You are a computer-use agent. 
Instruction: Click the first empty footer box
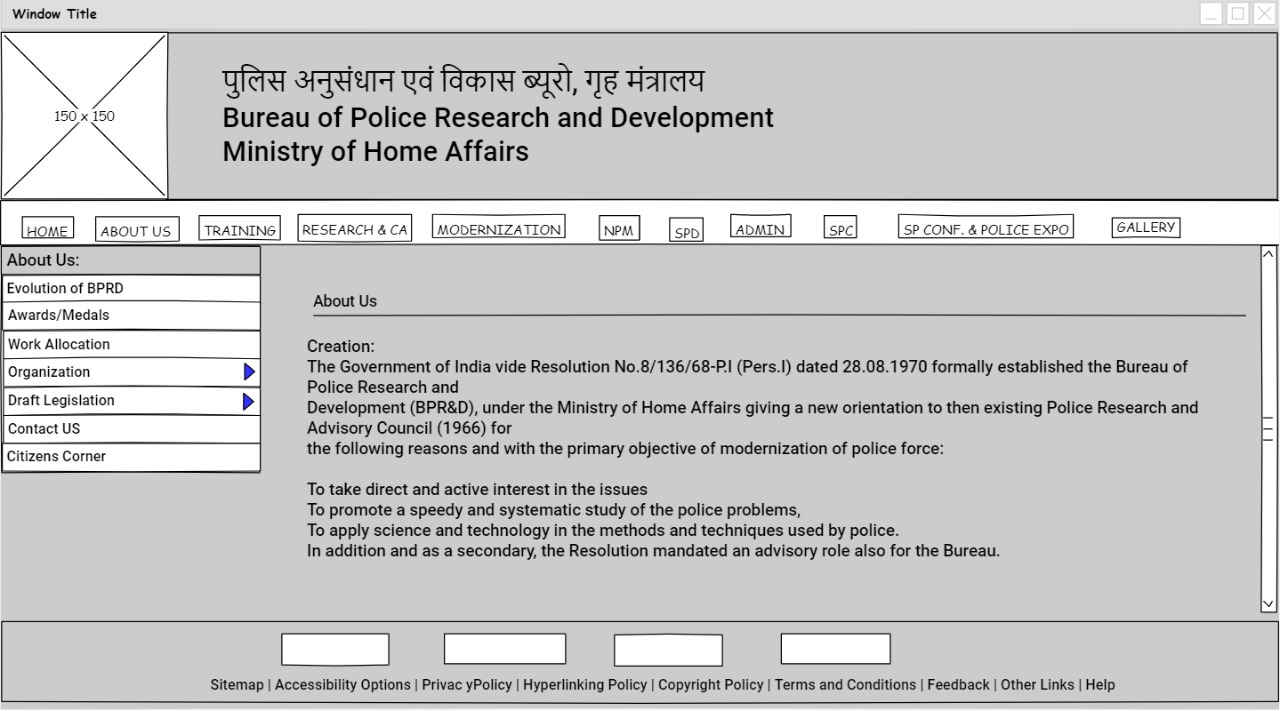[335, 649]
